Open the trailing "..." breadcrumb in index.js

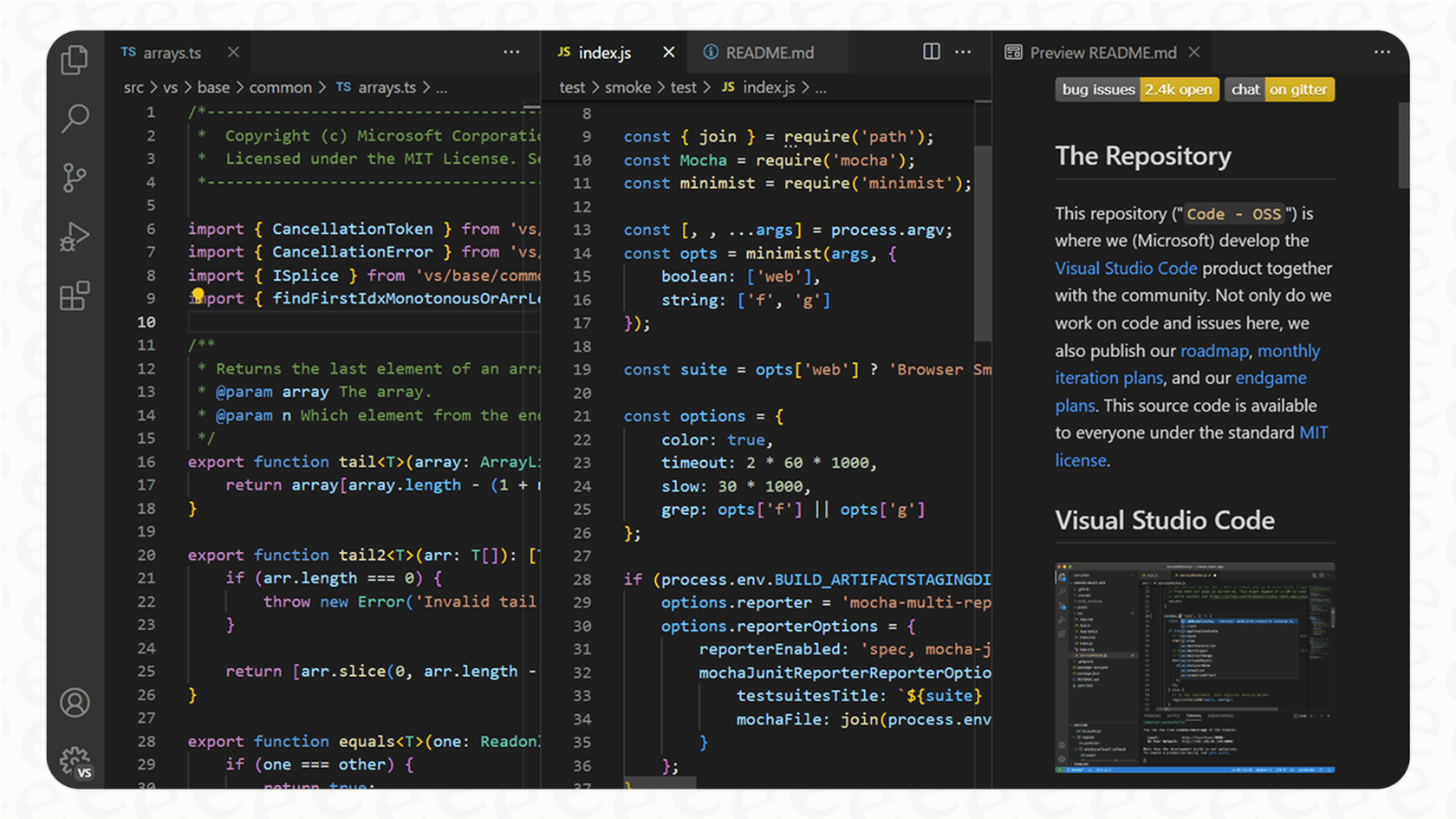pos(819,87)
